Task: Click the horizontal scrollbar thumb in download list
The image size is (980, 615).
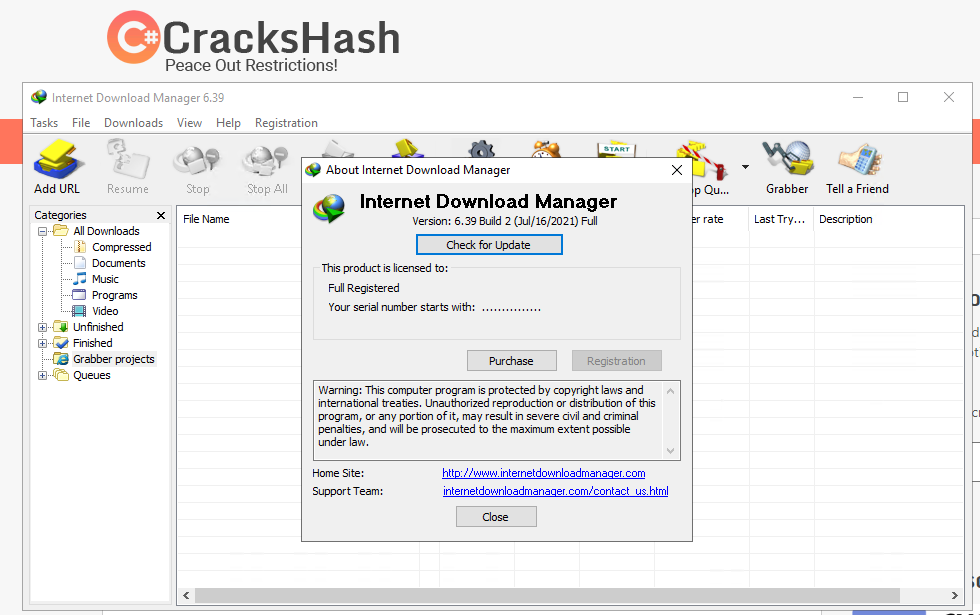Action: point(547,596)
